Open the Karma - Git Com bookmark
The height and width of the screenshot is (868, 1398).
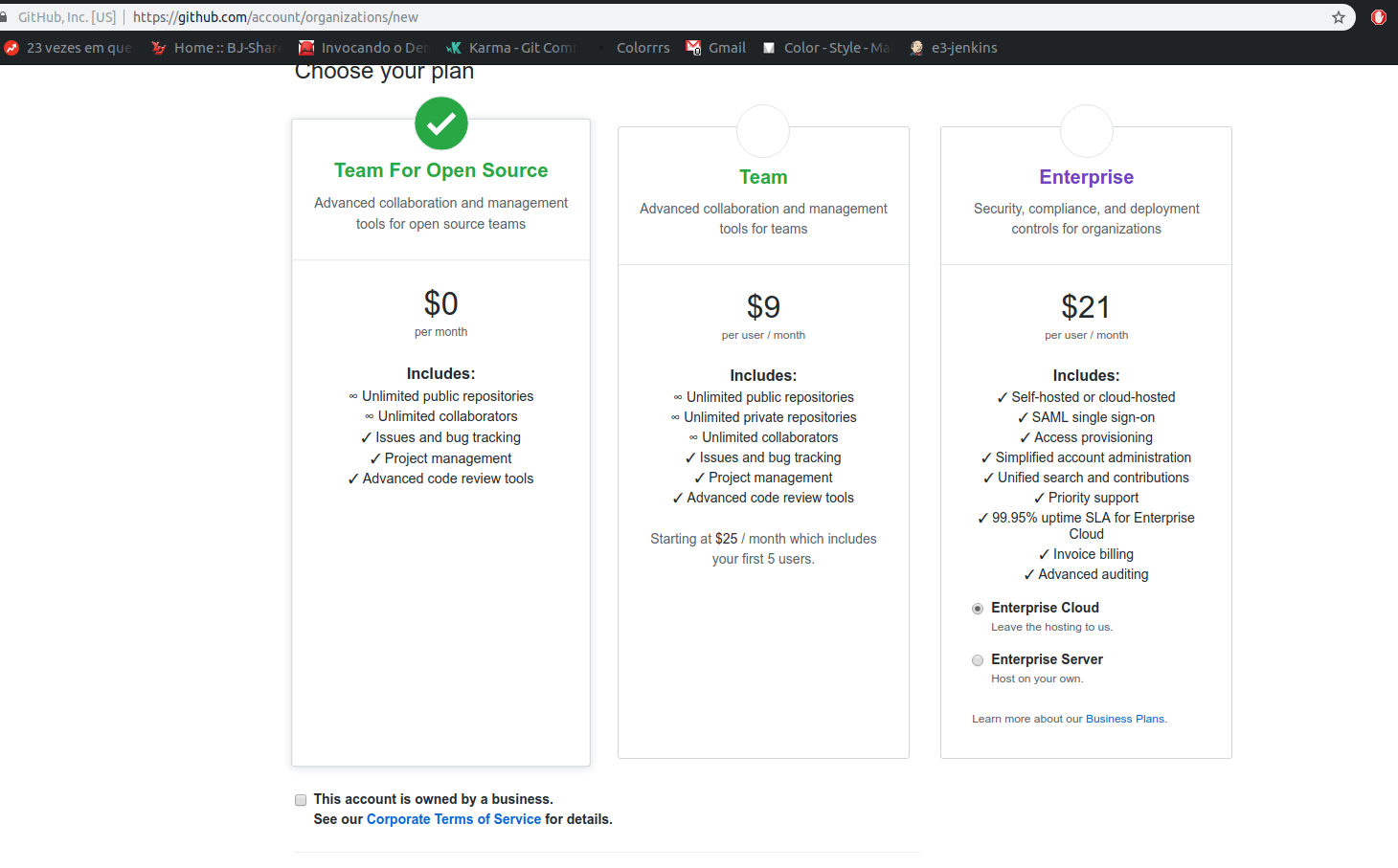(x=511, y=48)
